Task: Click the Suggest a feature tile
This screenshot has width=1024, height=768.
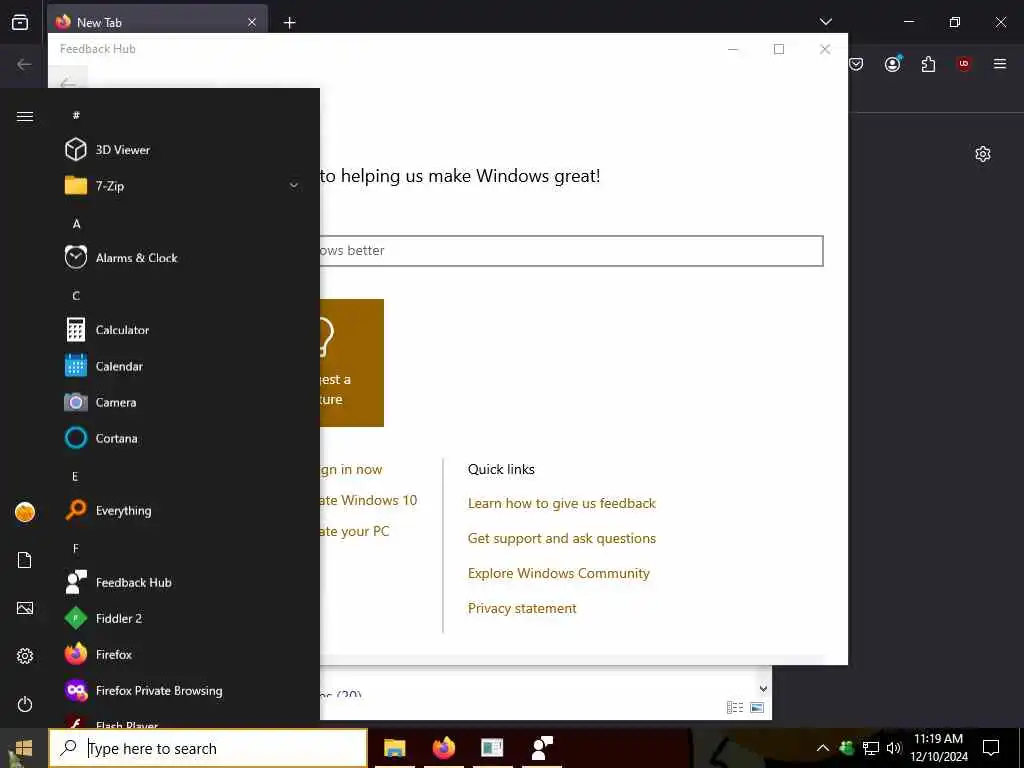Action: 352,363
